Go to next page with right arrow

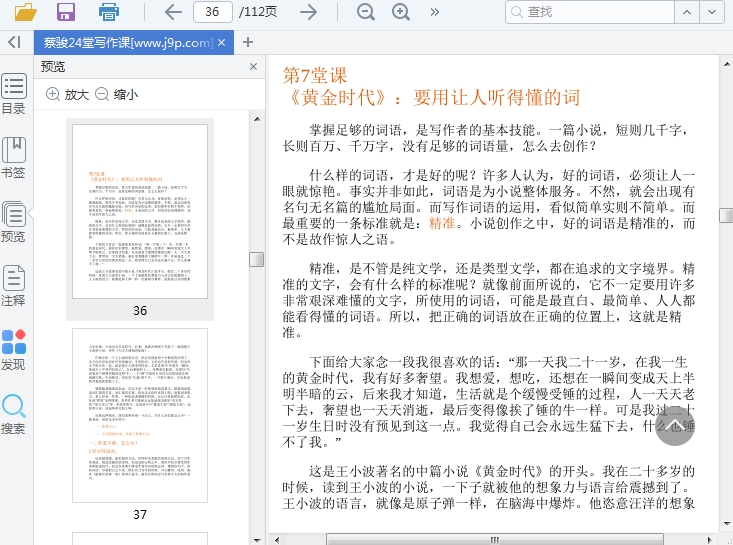tap(309, 12)
